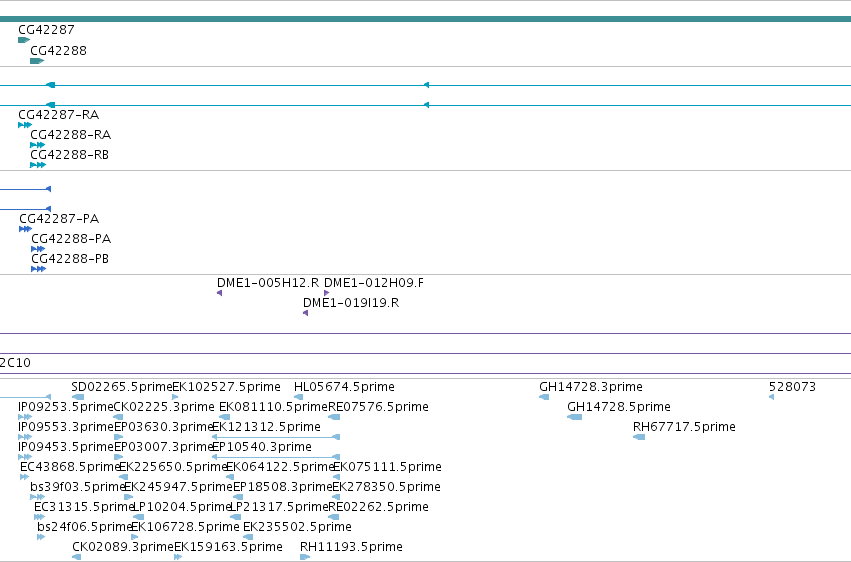Select bs39f03.5prime EST label

click(x=78, y=488)
